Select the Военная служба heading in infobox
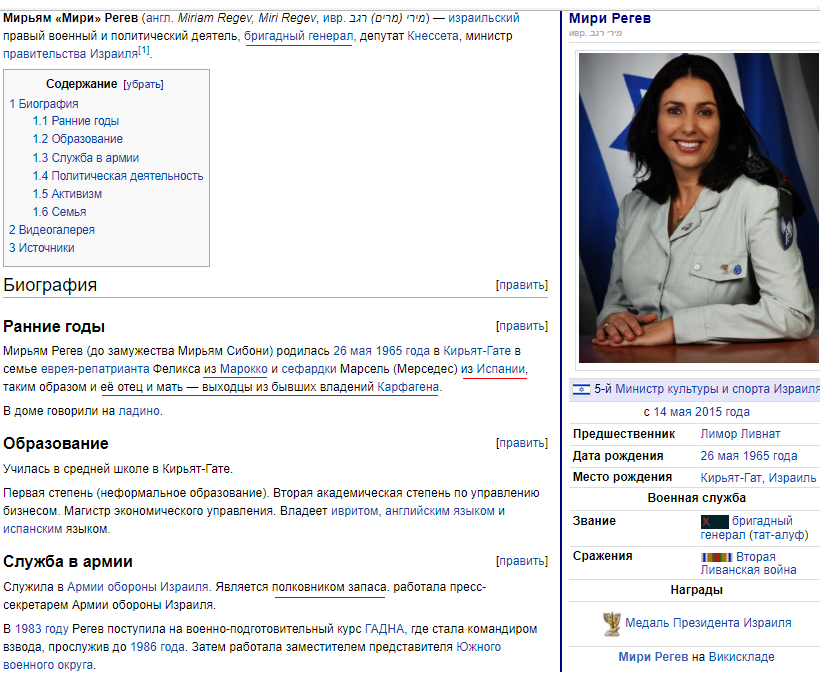This screenshot has width=820, height=683. (697, 498)
